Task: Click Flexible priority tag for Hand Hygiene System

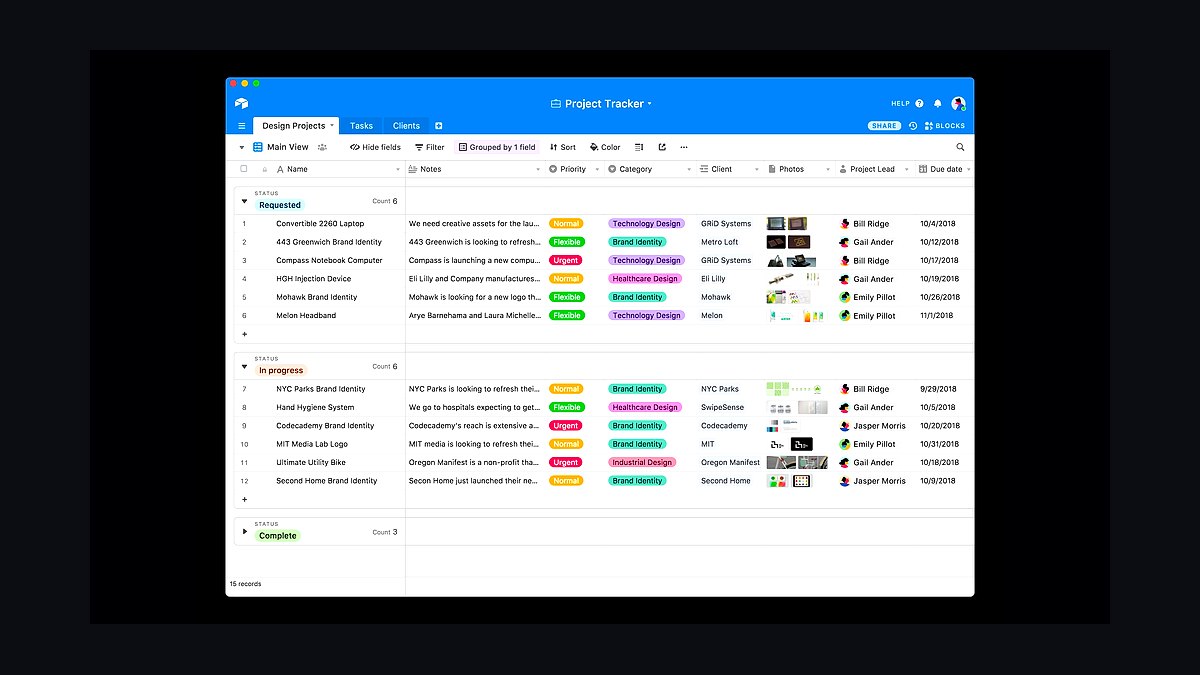Action: (x=566, y=407)
